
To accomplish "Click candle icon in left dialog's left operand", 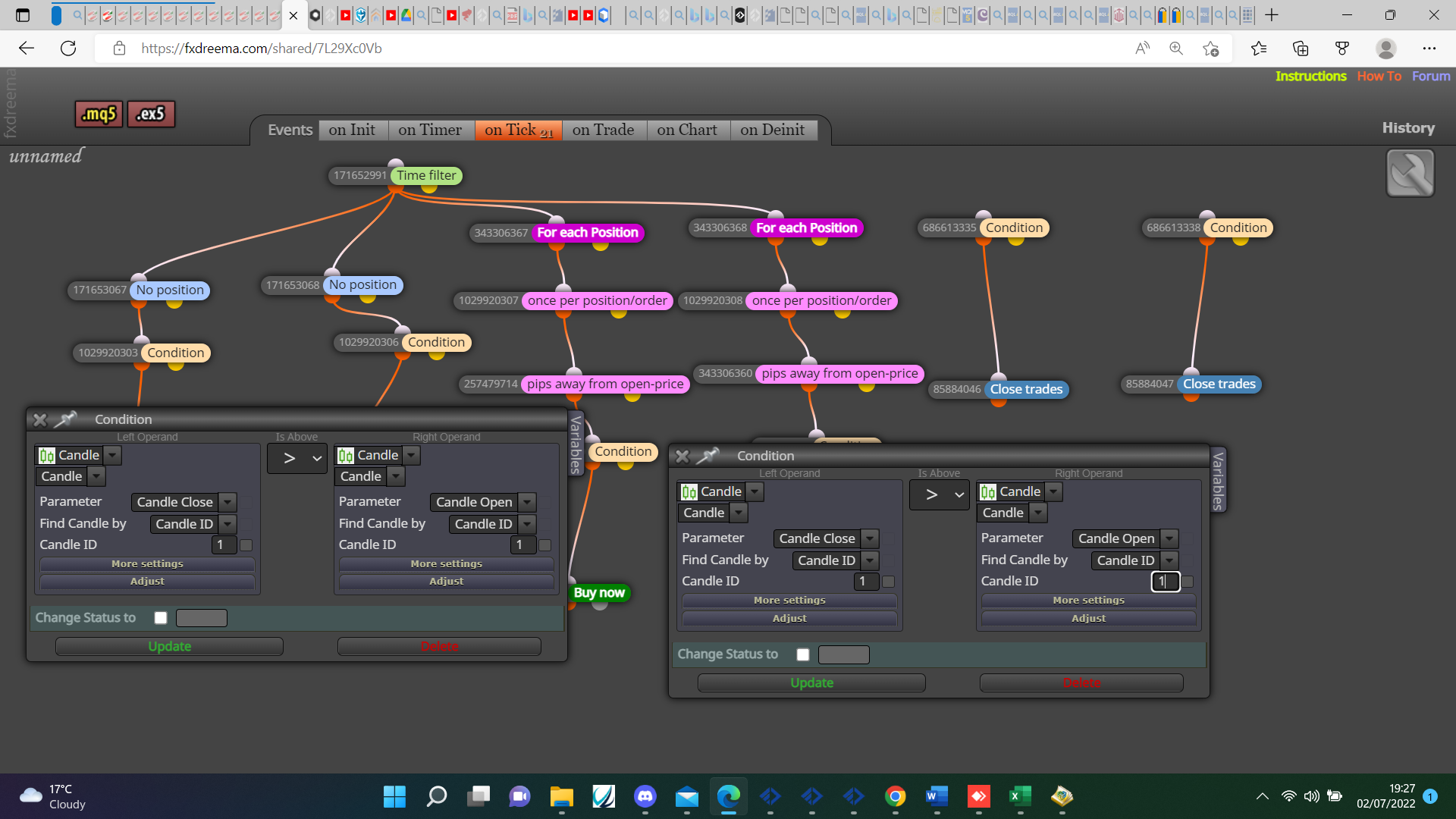I will pos(47,455).
